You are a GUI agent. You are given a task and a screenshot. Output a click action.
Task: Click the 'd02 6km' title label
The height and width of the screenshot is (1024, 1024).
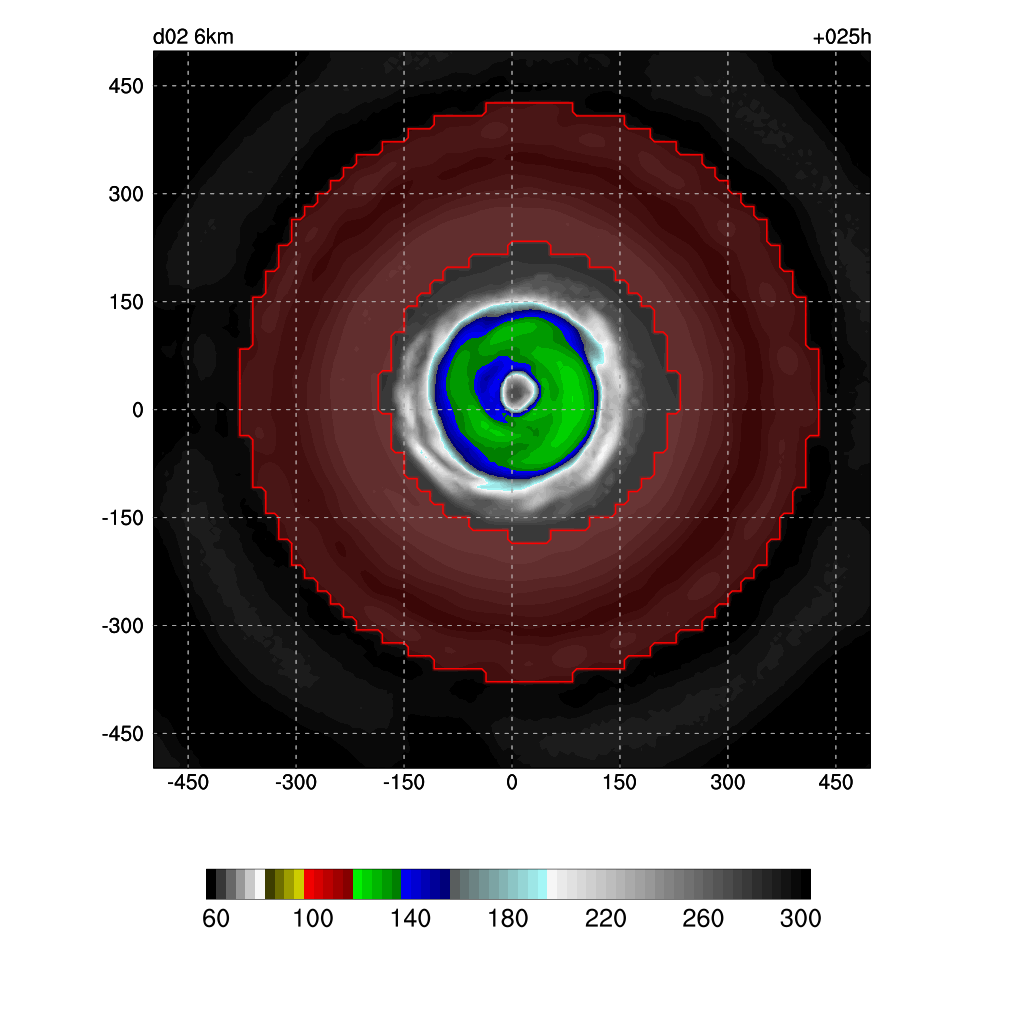[193, 37]
